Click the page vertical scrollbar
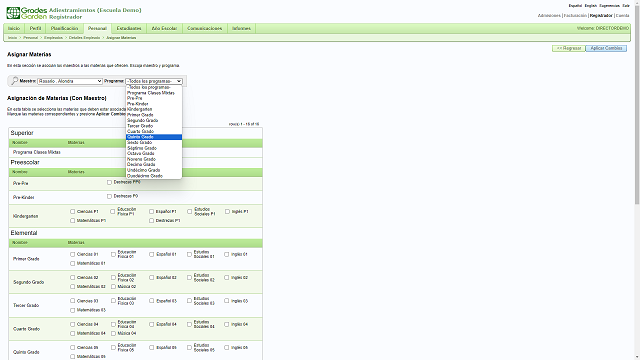This screenshot has width=640, height=360. (x=637, y=104)
